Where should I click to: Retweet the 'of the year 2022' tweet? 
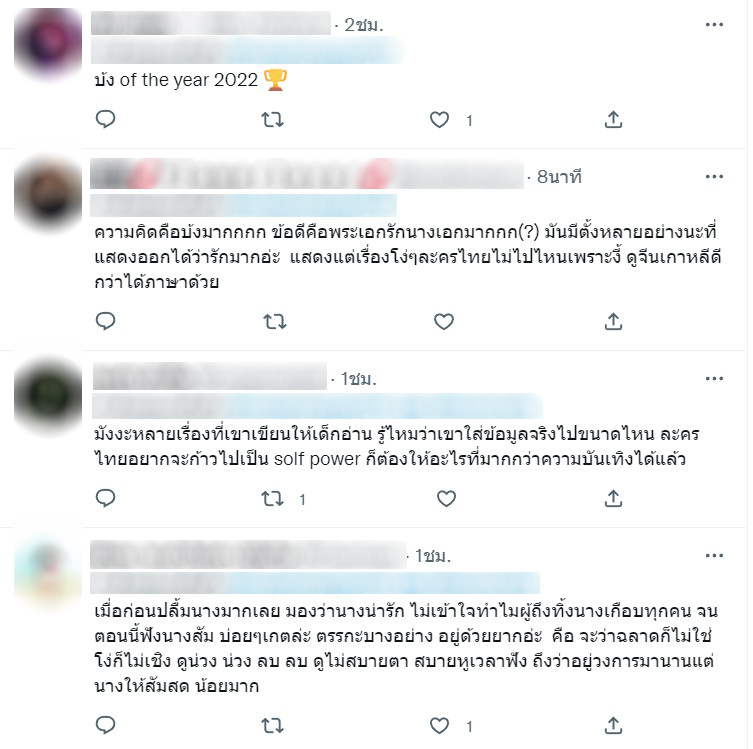tap(272, 120)
